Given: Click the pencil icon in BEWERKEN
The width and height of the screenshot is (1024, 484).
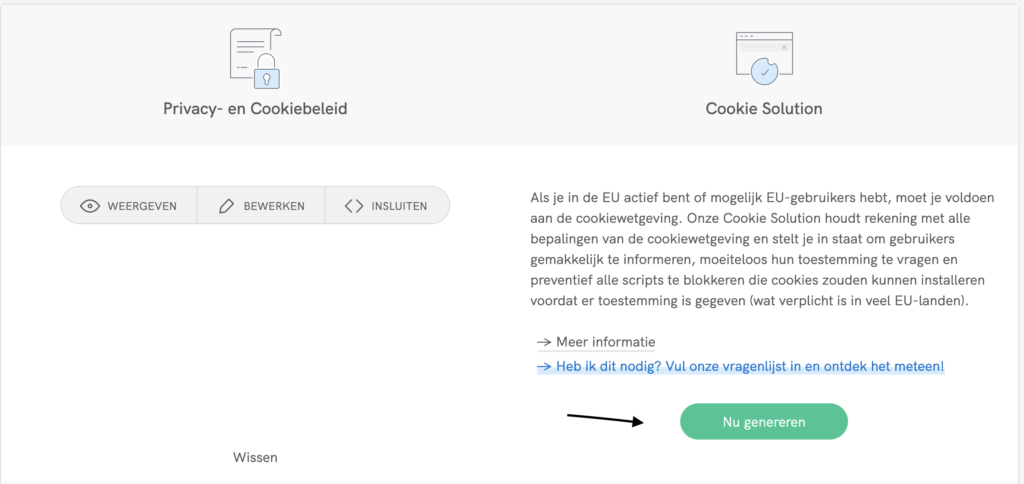Looking at the screenshot, I should coord(226,207).
